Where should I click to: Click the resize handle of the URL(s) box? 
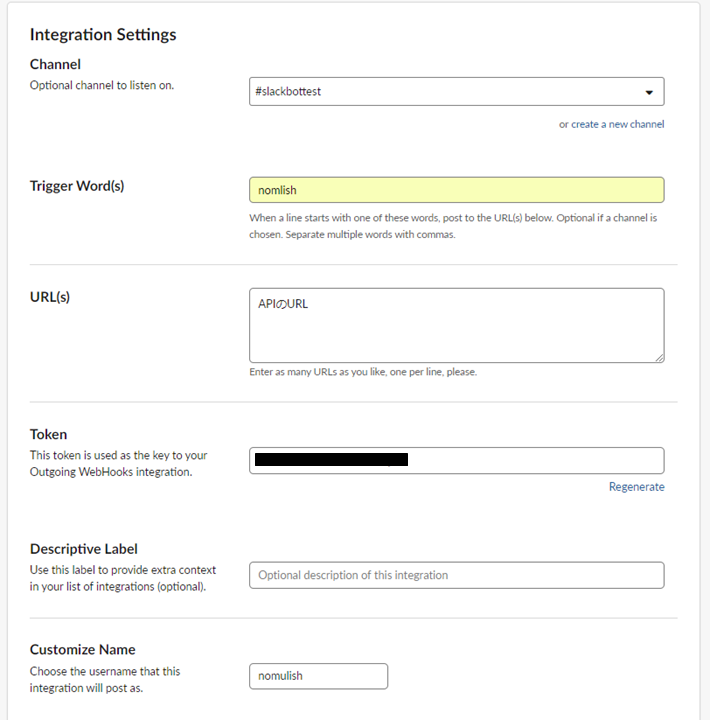(659, 356)
